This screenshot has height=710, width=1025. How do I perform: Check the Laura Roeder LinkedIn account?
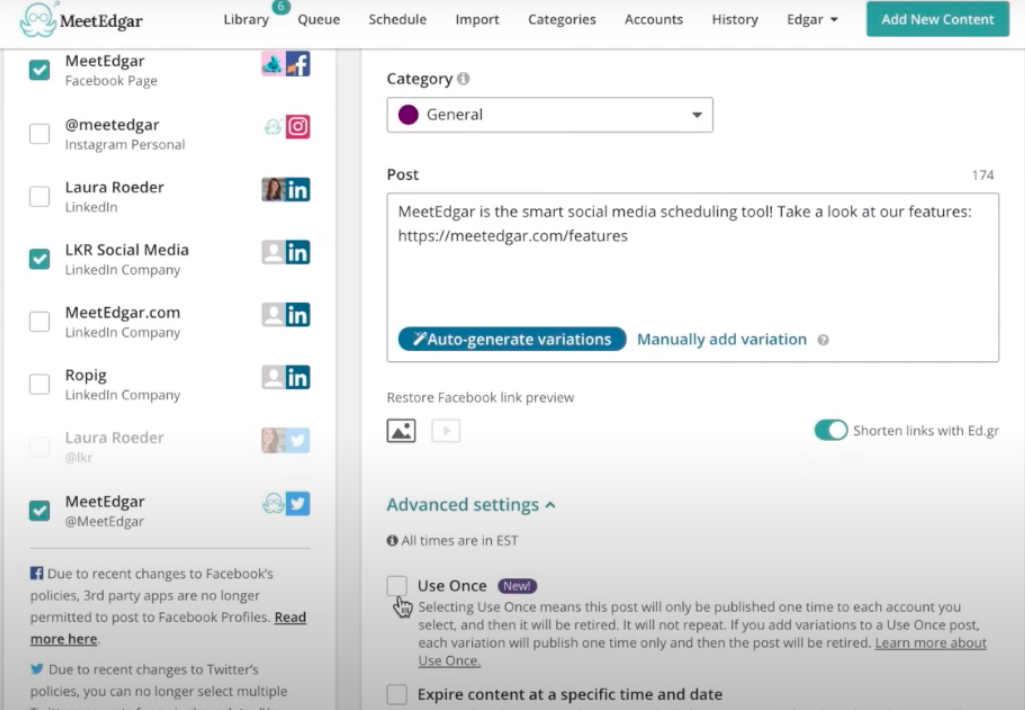pos(39,196)
